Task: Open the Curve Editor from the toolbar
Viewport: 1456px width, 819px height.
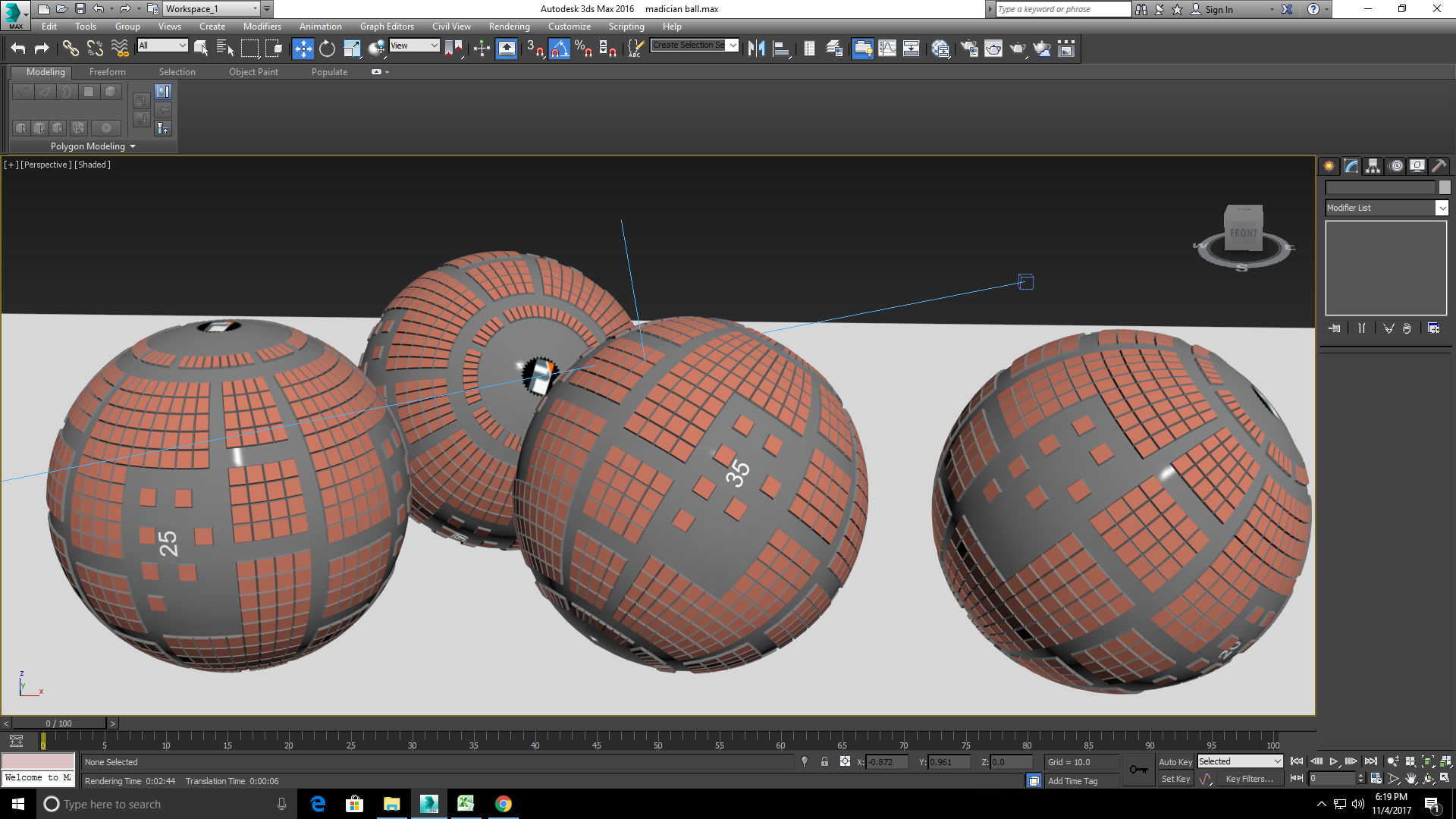Action: (x=887, y=49)
